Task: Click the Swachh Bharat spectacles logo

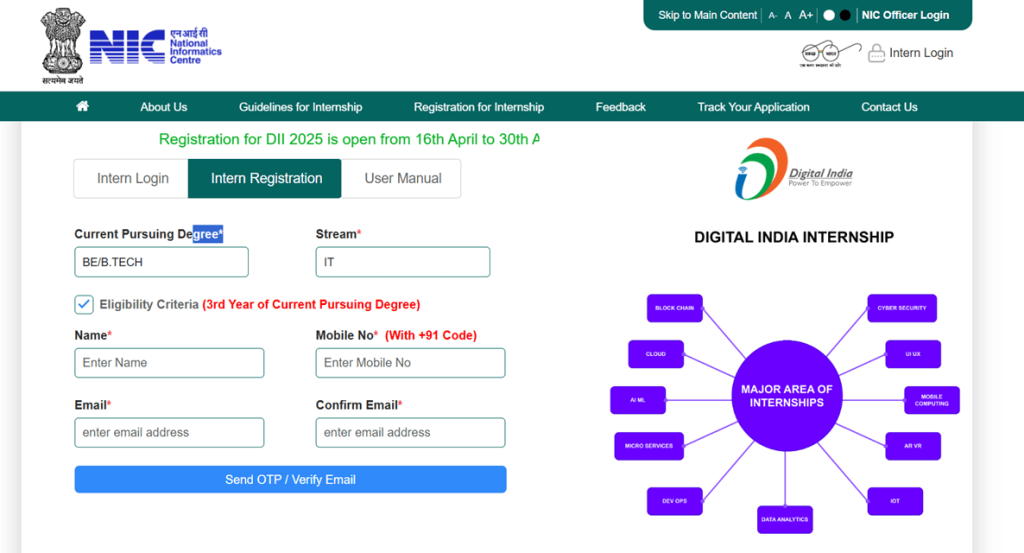Action: click(830, 54)
